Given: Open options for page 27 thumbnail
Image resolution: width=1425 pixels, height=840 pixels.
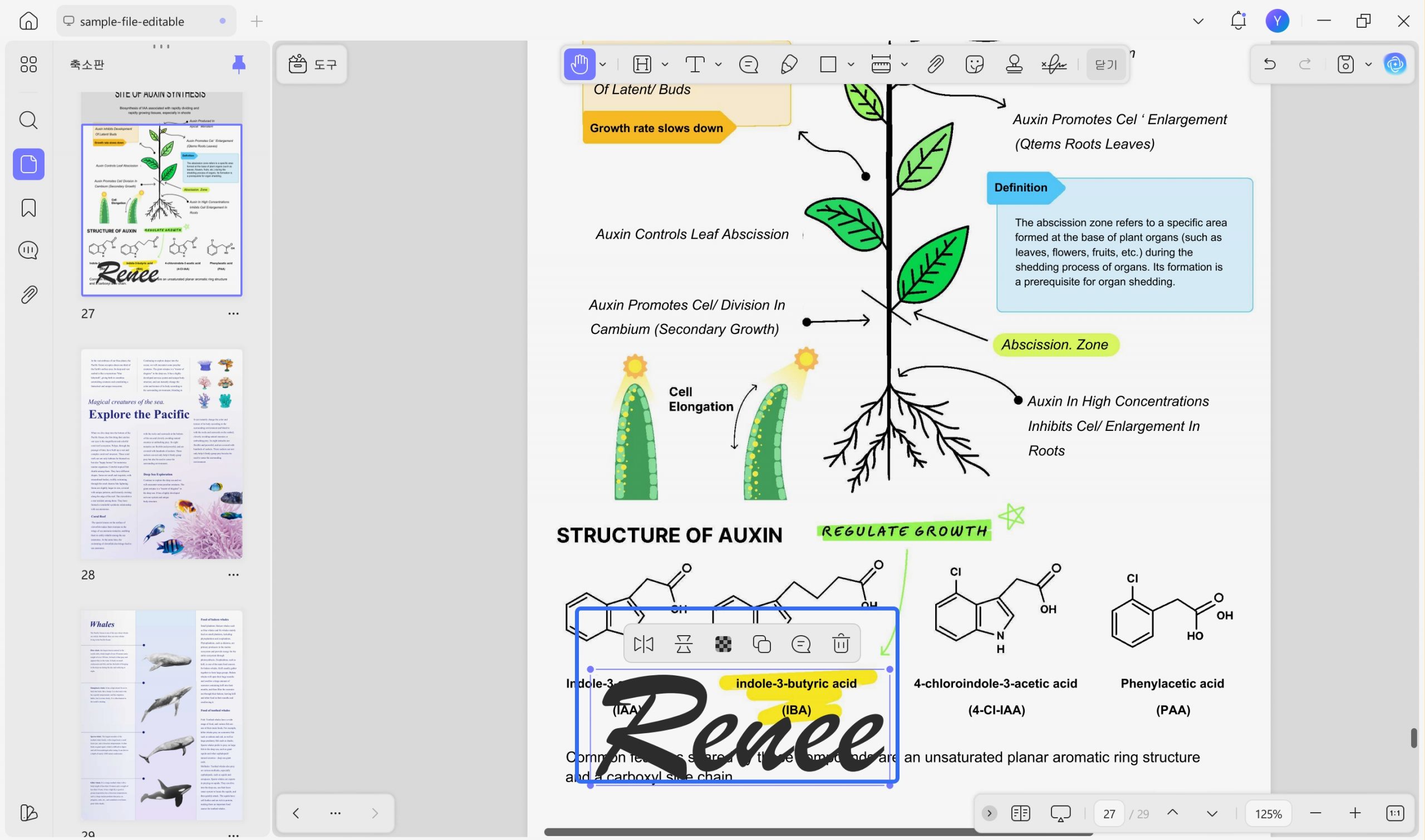Looking at the screenshot, I should [x=233, y=313].
